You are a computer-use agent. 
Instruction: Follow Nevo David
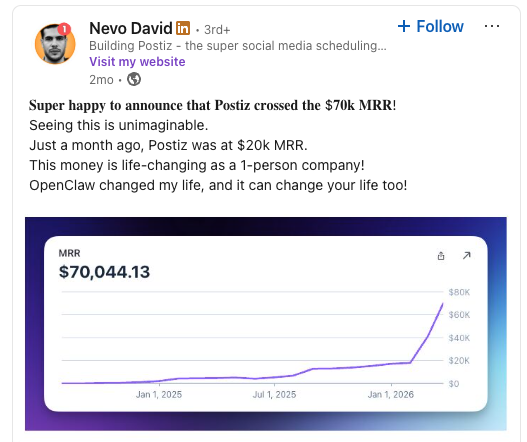tap(431, 26)
